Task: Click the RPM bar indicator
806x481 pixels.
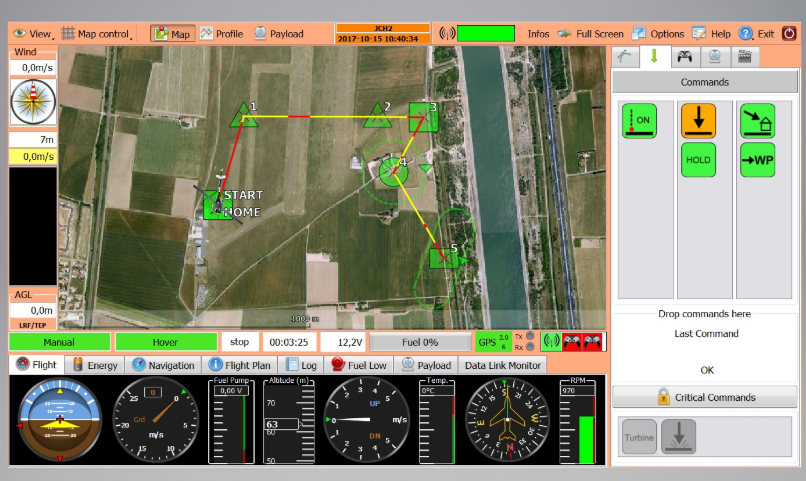Action: tap(578, 421)
